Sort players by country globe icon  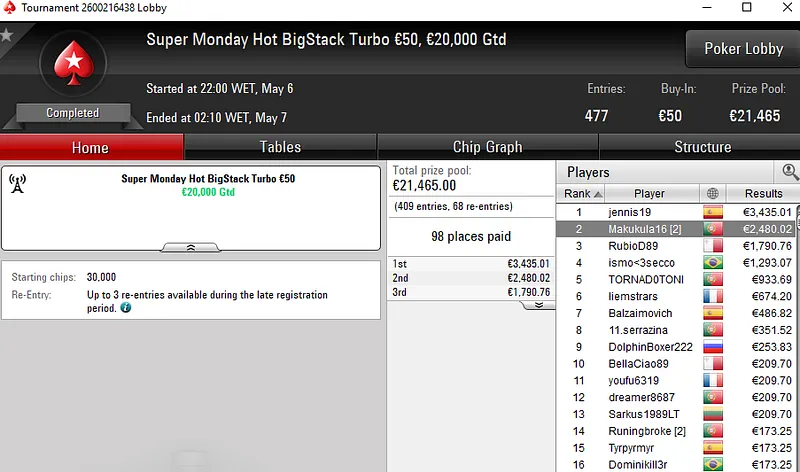713,193
